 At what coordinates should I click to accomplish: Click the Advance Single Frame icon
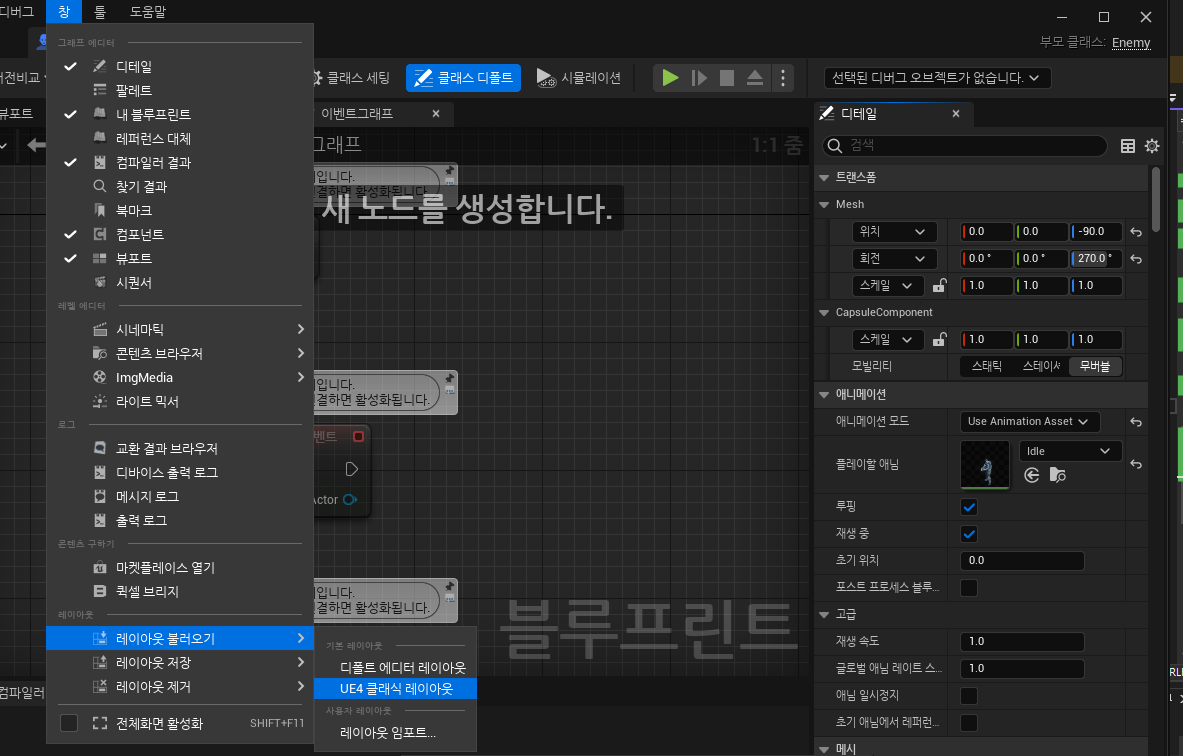pyautogui.click(x=699, y=78)
